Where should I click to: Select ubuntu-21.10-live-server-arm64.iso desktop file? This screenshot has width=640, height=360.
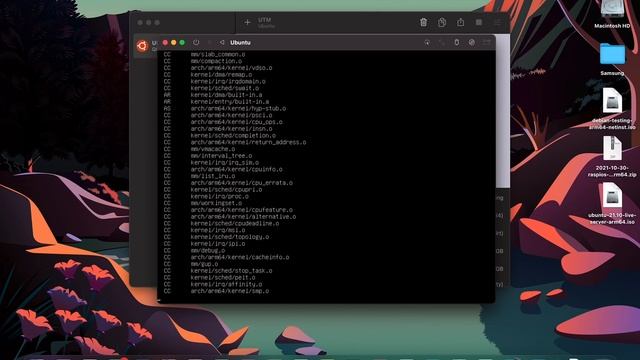pos(612,203)
